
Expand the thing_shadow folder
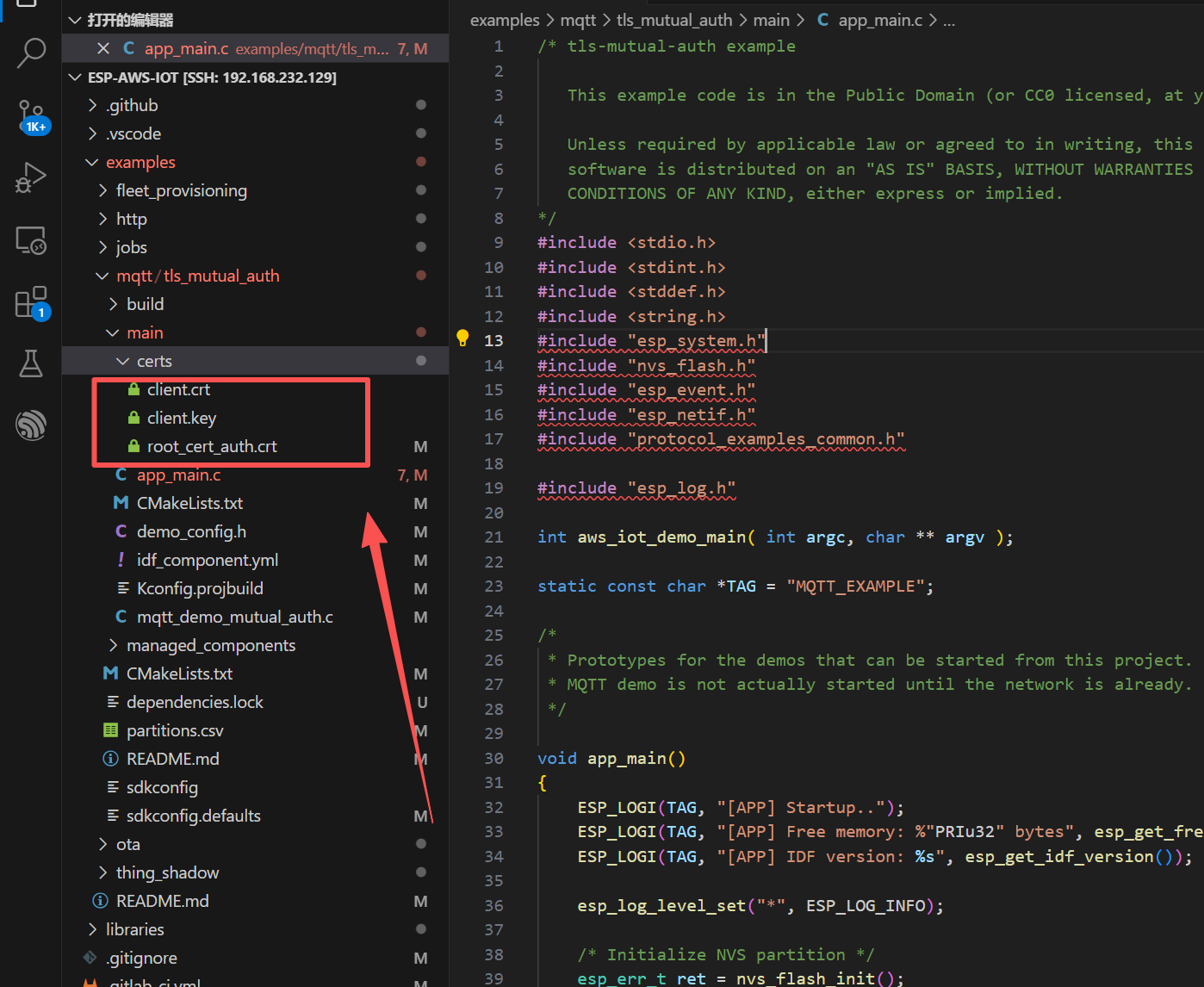103,872
